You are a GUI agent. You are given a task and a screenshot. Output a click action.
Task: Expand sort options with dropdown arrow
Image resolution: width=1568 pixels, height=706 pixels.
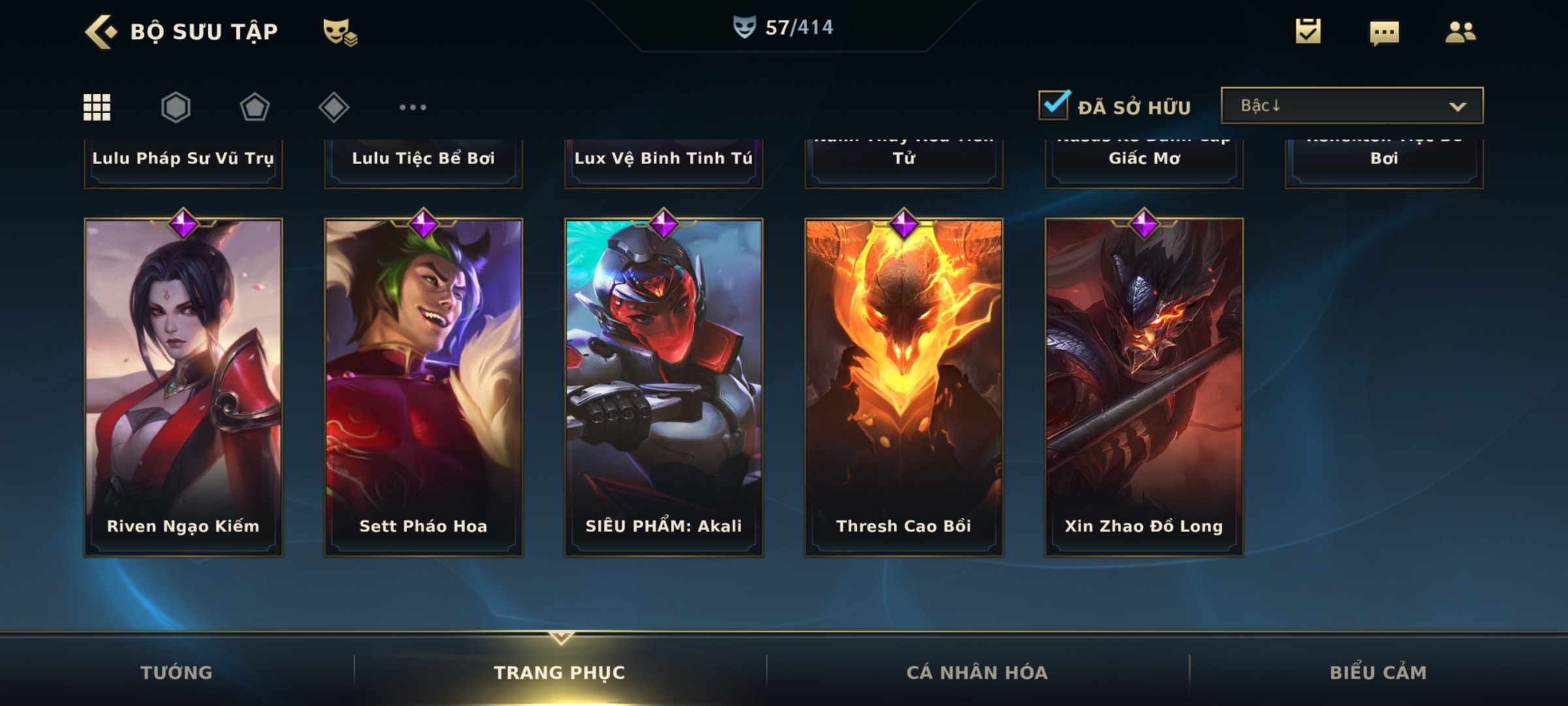(x=1458, y=107)
